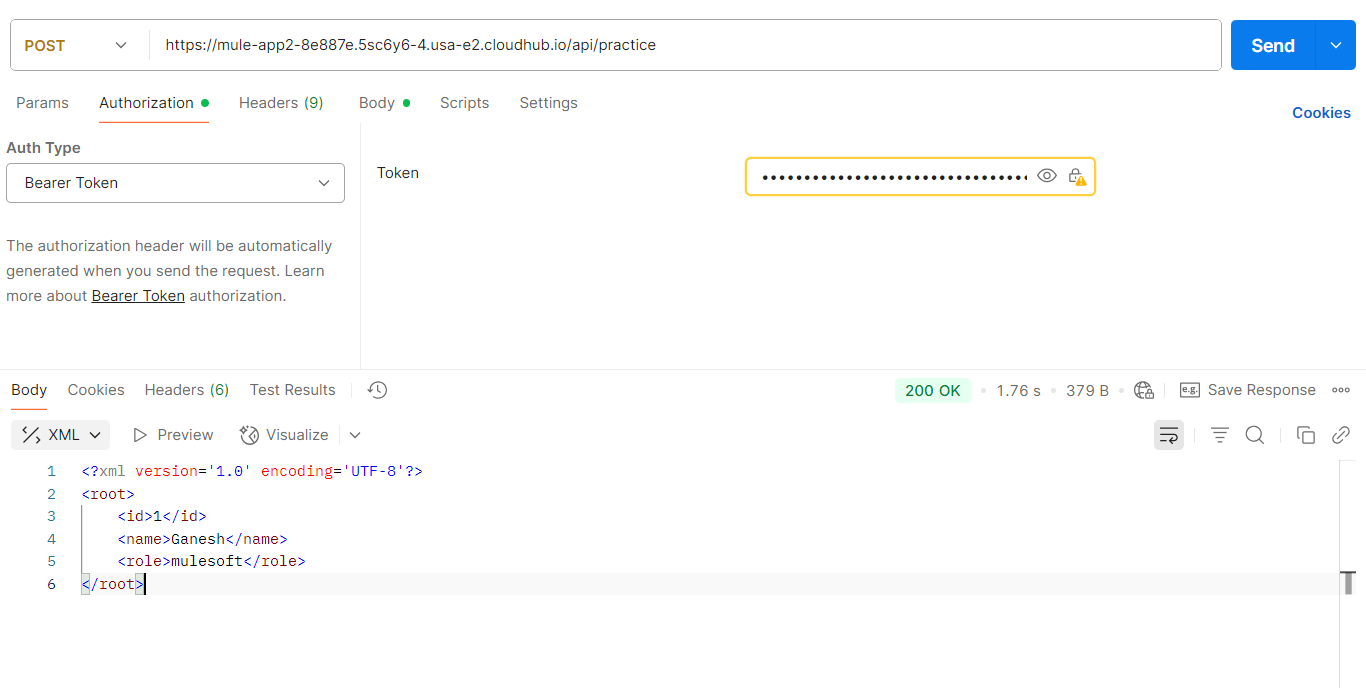
Task: Open the Bearer Token documentation link
Action: point(137,295)
